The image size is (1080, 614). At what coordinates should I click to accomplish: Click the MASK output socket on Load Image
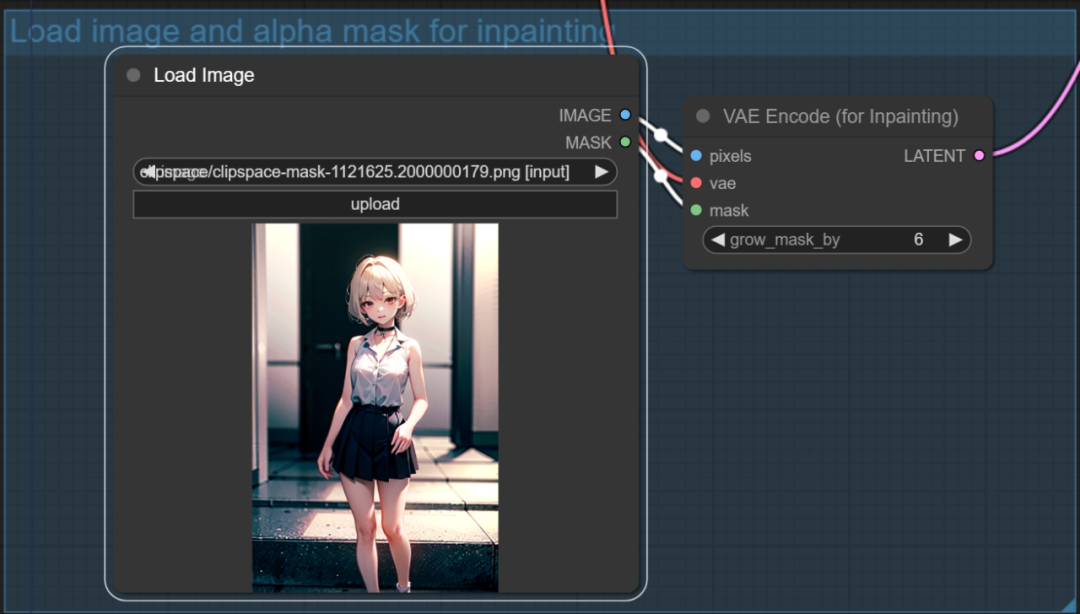[x=625, y=143]
